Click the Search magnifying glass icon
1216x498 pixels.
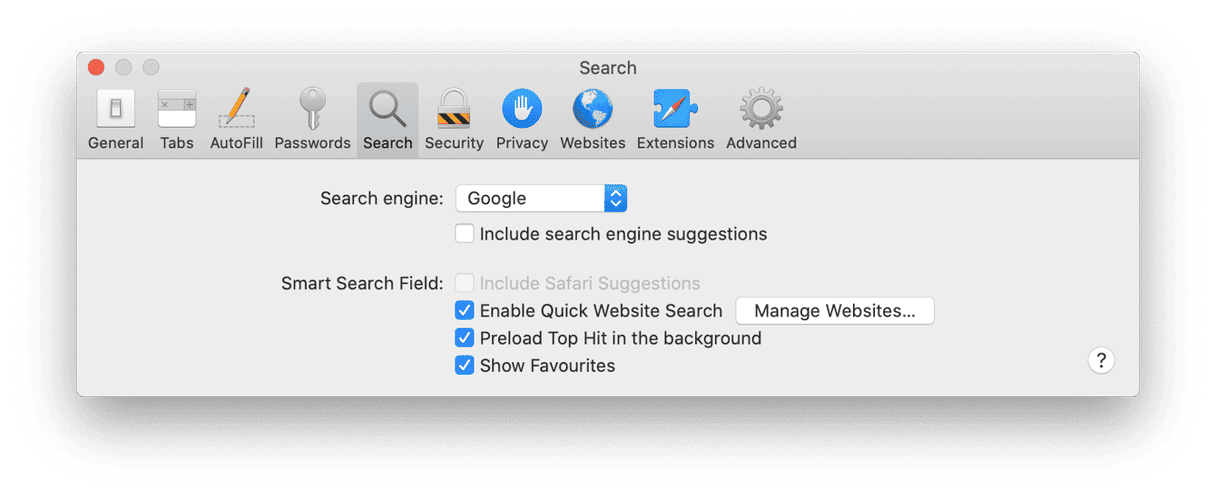click(387, 109)
